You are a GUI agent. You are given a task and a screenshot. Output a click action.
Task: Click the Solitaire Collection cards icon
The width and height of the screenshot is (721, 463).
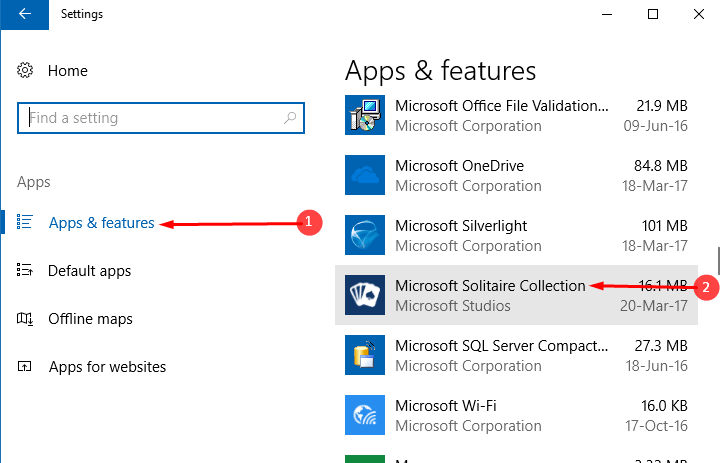pyautogui.click(x=364, y=296)
